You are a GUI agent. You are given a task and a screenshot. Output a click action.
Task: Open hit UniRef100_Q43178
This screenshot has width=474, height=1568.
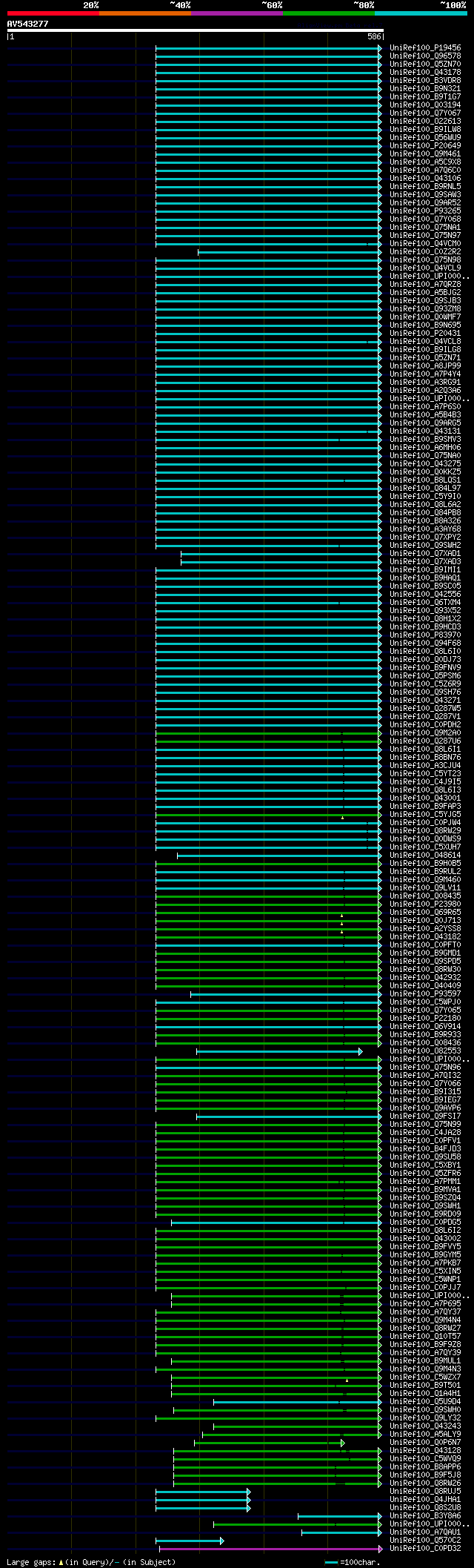(425, 72)
